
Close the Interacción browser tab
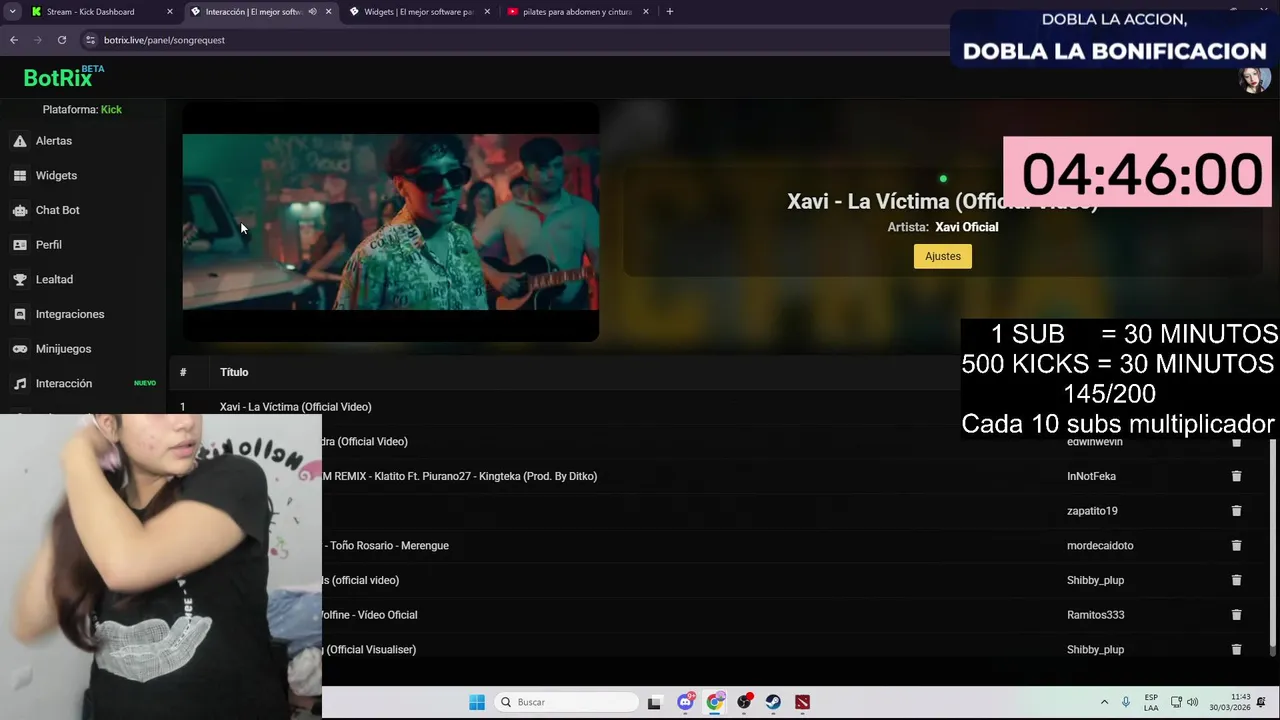[328, 12]
